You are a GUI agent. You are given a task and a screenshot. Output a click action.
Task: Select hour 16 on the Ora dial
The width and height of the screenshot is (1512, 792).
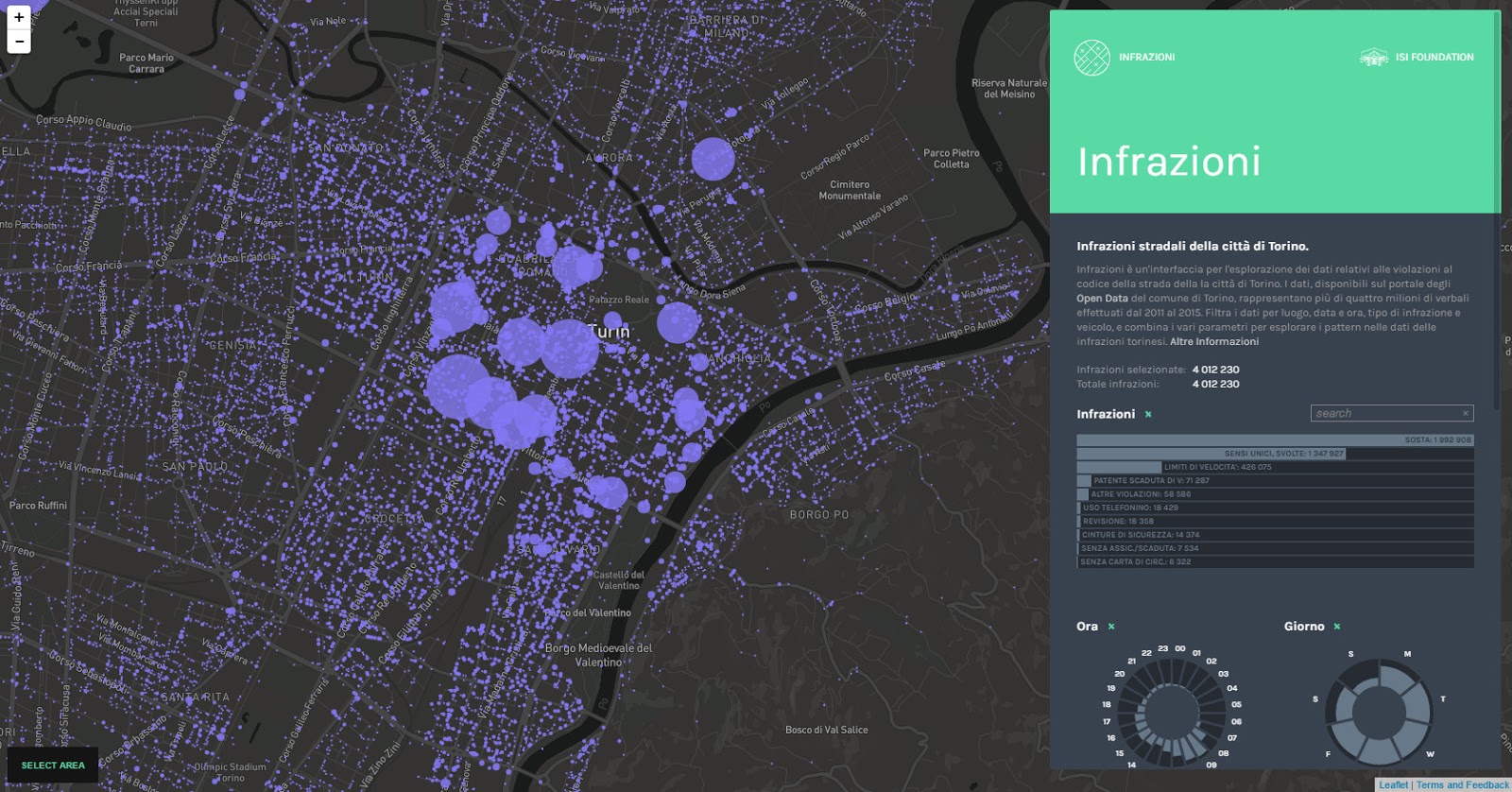tap(1111, 737)
